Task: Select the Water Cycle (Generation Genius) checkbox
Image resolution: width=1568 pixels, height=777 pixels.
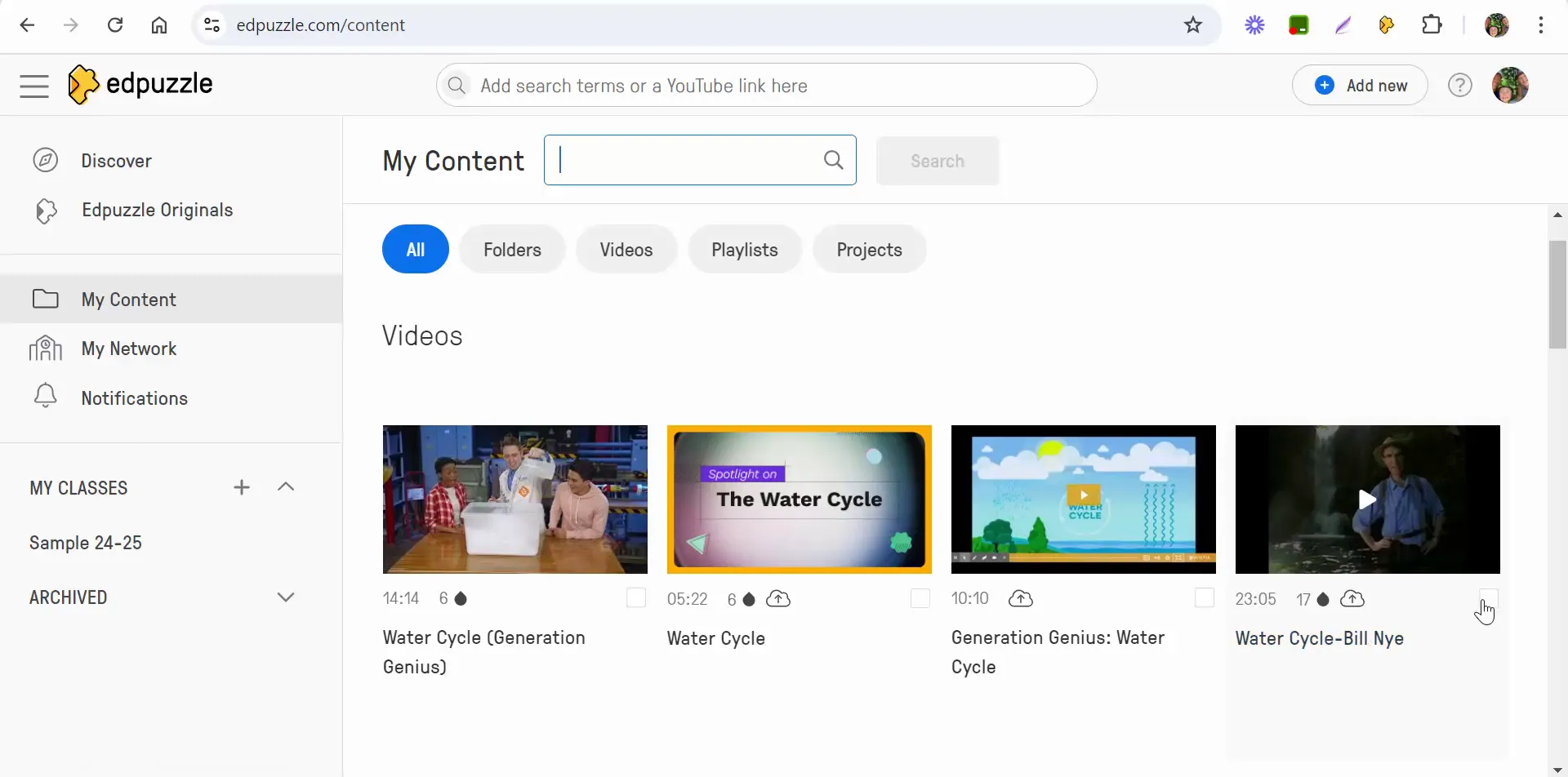Action: pos(636,598)
